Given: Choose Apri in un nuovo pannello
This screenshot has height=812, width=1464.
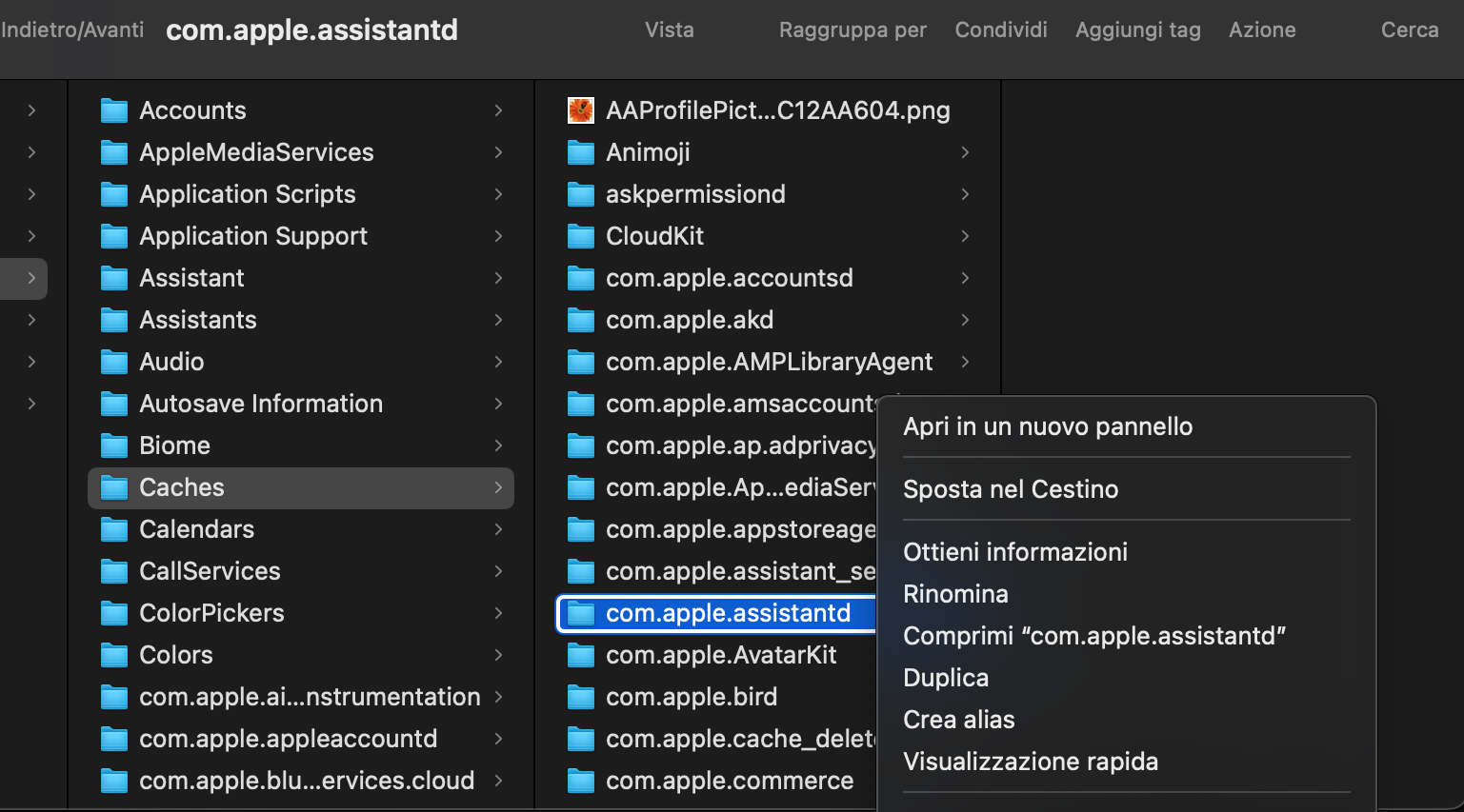Looking at the screenshot, I should coord(1048,426).
